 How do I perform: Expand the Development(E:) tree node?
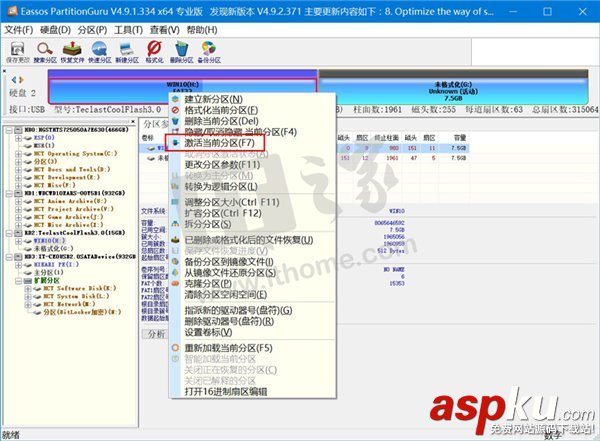[18, 178]
